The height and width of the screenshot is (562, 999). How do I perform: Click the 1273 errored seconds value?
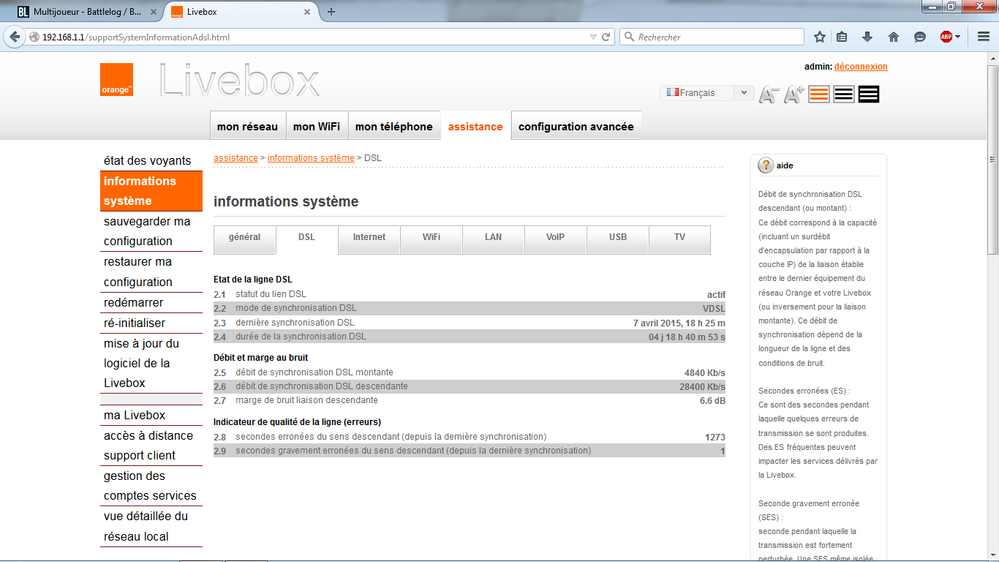coord(715,437)
